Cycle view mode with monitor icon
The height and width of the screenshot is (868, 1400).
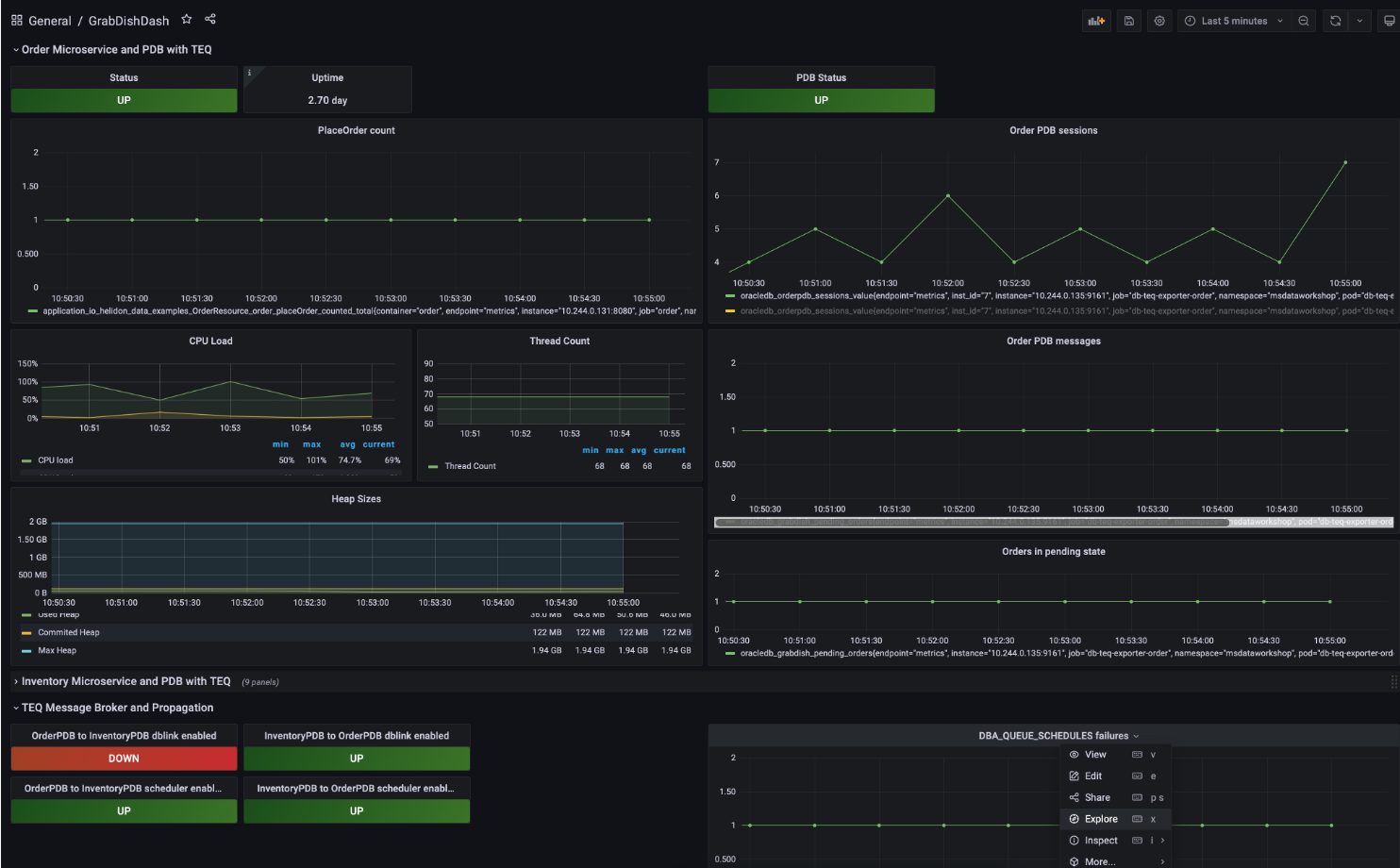point(1389,21)
